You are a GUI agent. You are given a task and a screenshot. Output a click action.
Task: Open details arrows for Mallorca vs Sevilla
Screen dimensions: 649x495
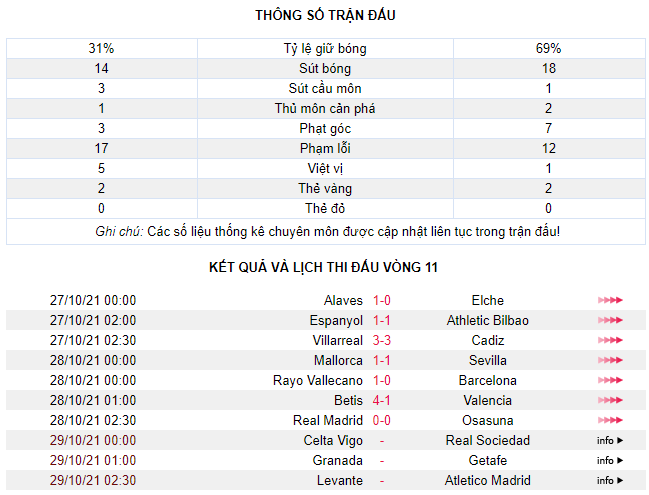tap(610, 360)
